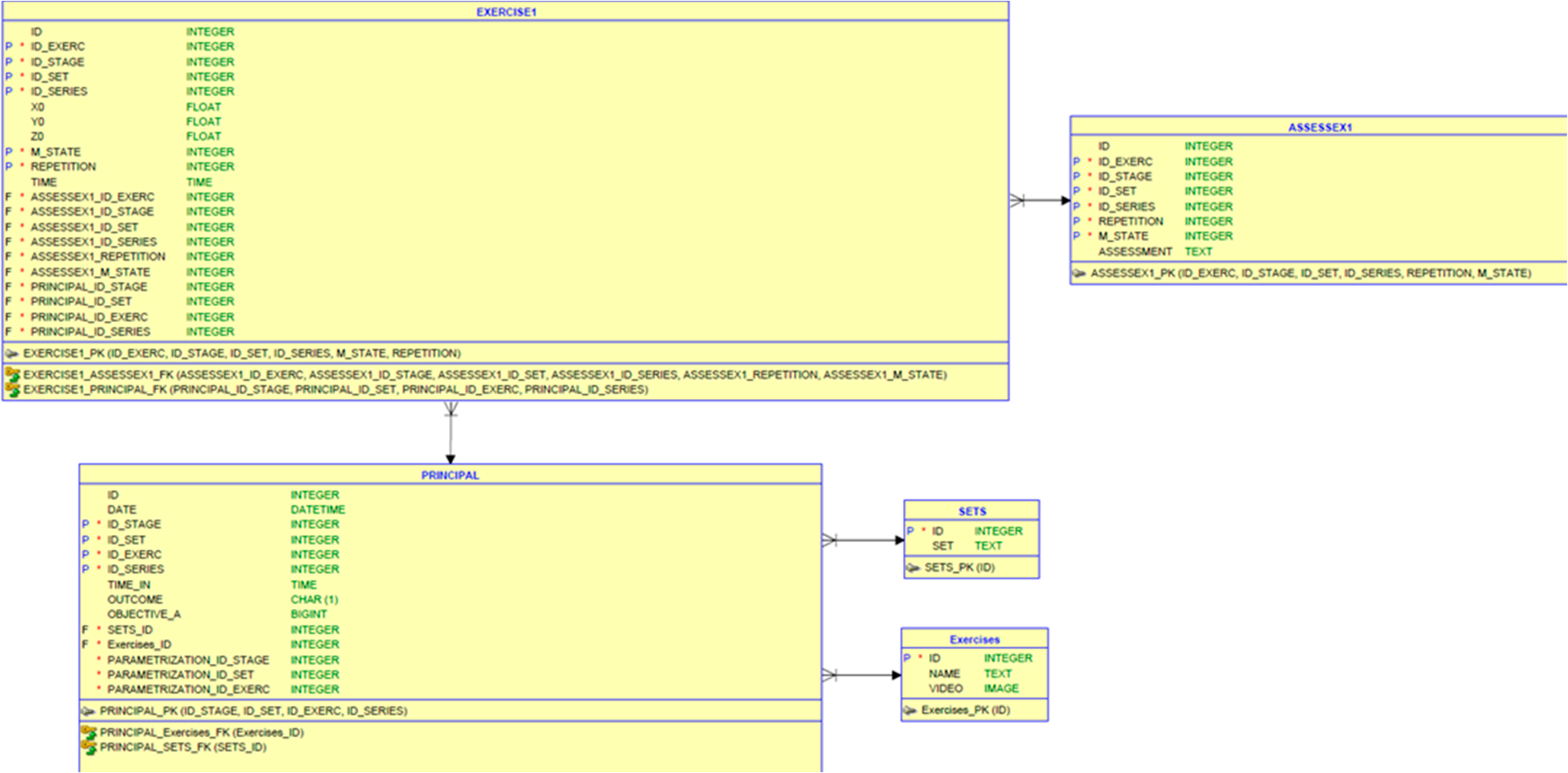1568x773 pixels.
Task: Click the PRINCIPAL_Exercises_FK key icon
Action: click(x=89, y=732)
